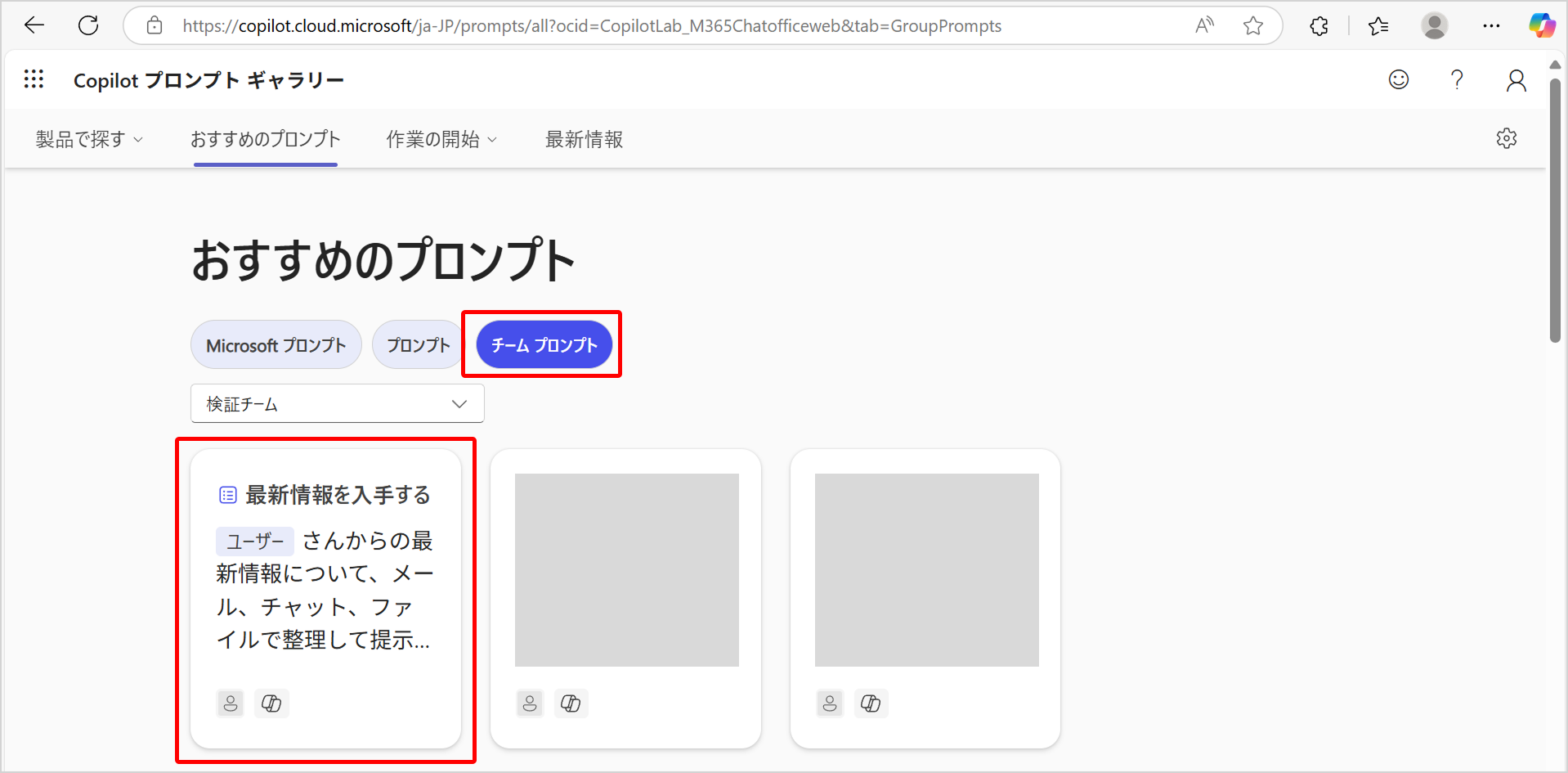The width and height of the screenshot is (1568, 773).
Task: Add page to favorites star icon
Action: click(x=1253, y=26)
